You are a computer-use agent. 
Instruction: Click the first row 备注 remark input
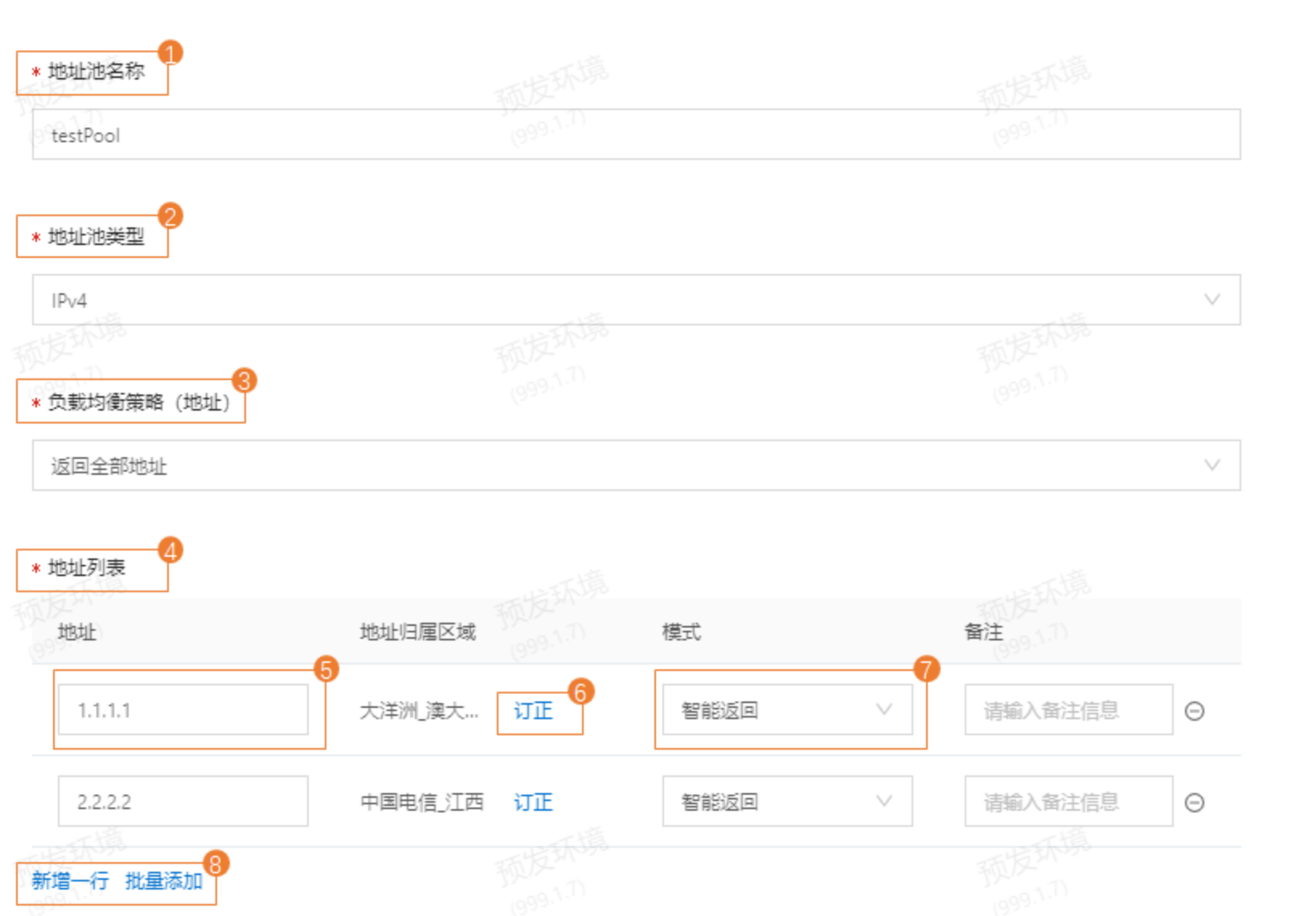(1068, 709)
